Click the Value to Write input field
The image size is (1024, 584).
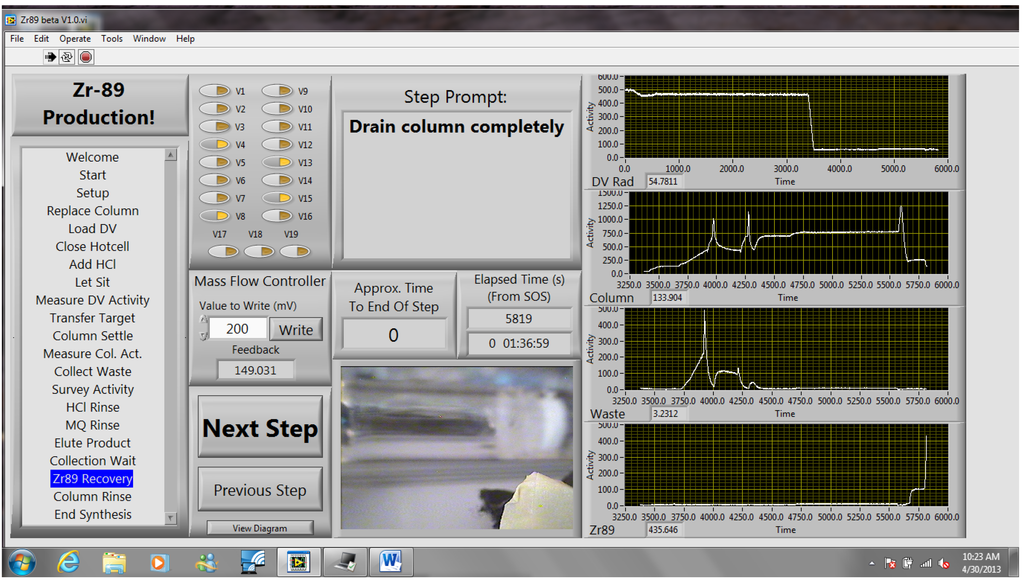pyautogui.click(x=238, y=329)
